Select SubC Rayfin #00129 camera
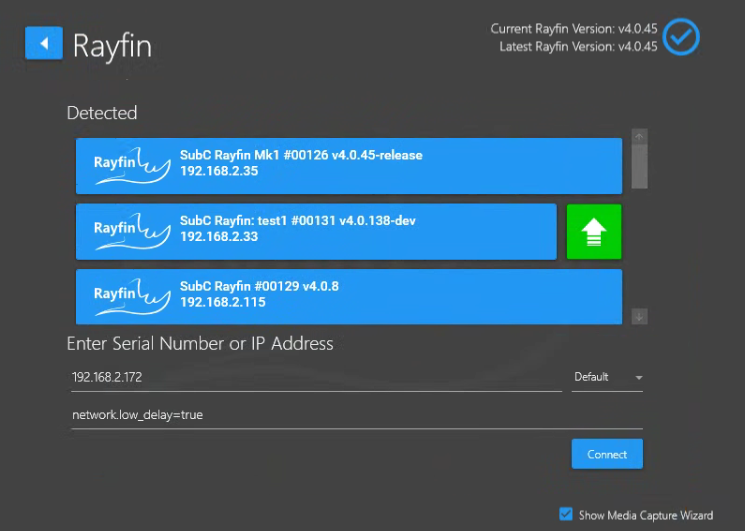This screenshot has height=531, width=746. click(400, 296)
